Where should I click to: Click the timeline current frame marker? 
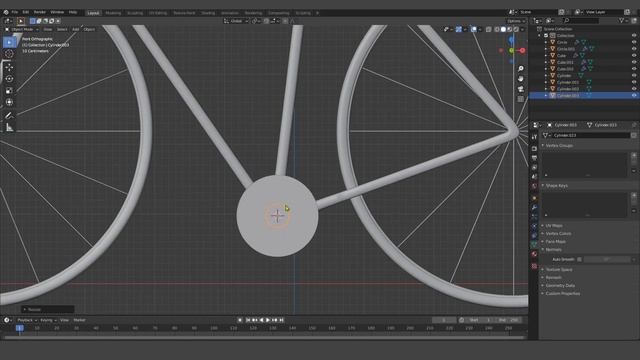[19, 328]
